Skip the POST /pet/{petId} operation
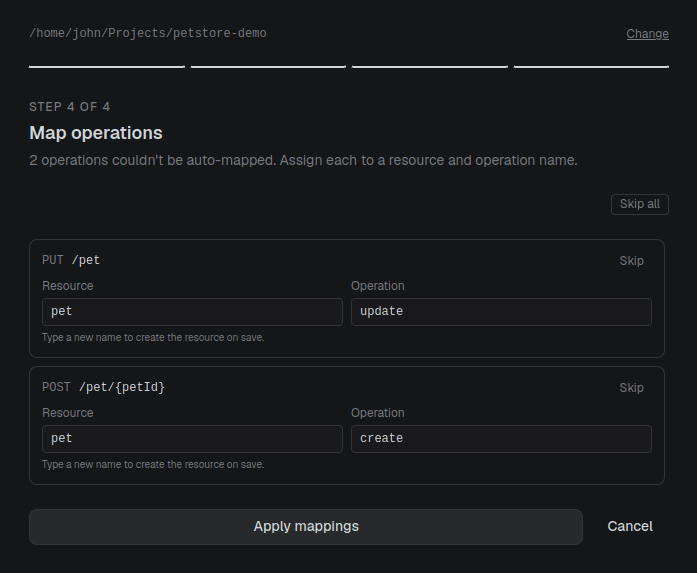 pyautogui.click(x=631, y=388)
